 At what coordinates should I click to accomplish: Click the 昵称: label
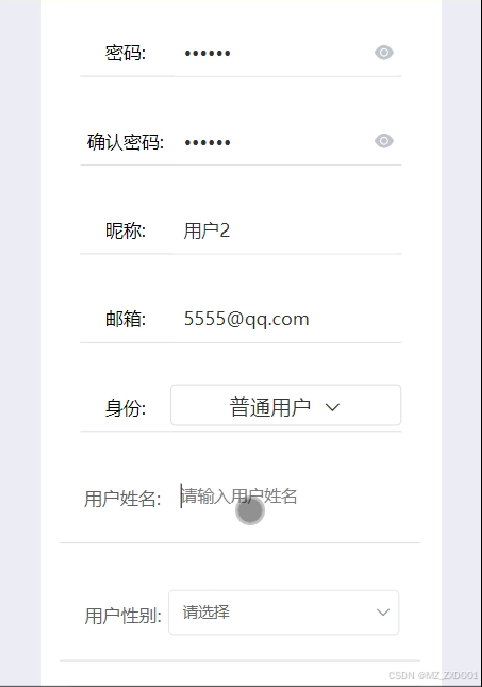126,231
